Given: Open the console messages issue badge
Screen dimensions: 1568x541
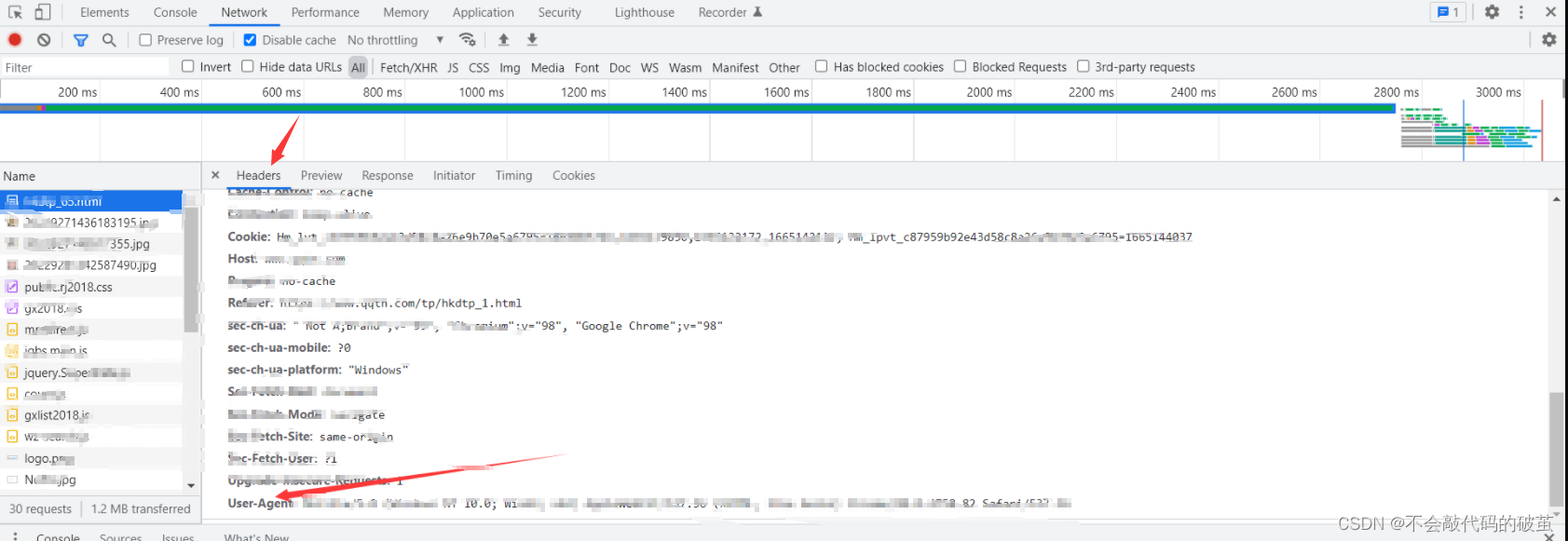Looking at the screenshot, I should [1449, 12].
